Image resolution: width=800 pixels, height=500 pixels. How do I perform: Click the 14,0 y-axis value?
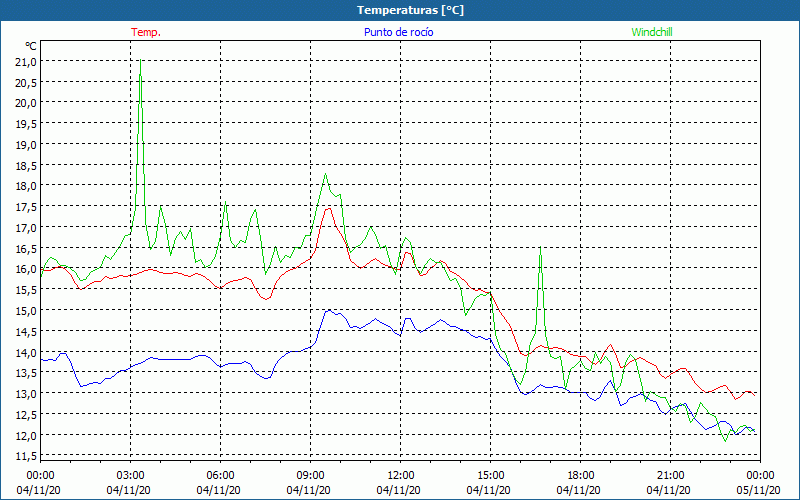click(x=26, y=352)
